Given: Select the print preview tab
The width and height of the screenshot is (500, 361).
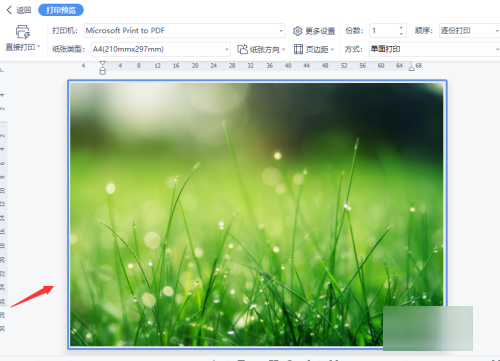Looking at the screenshot, I should click(61, 10).
